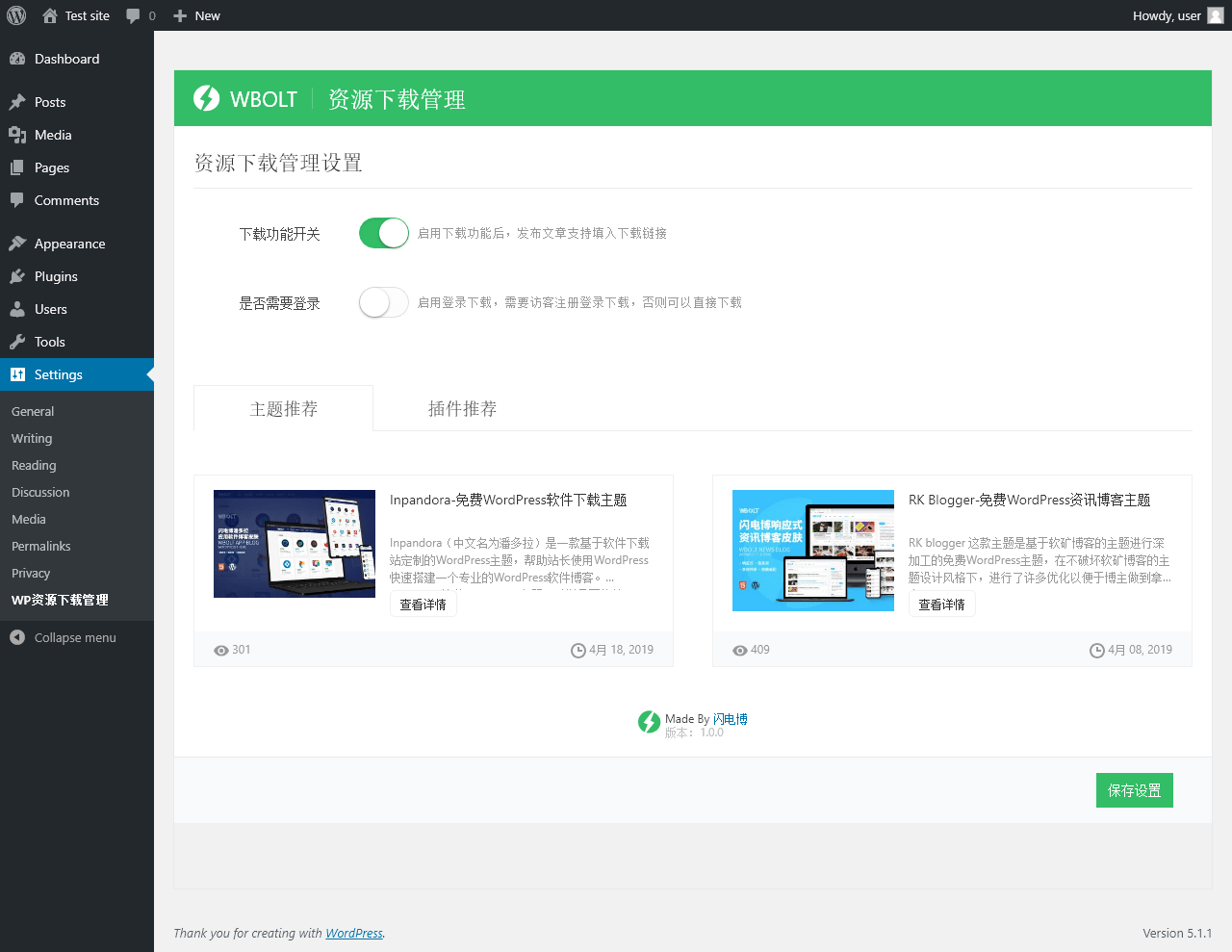Image resolution: width=1232 pixels, height=952 pixels.
Task: Open the Comments menu in sidebar
Action: pyautogui.click(x=77, y=200)
